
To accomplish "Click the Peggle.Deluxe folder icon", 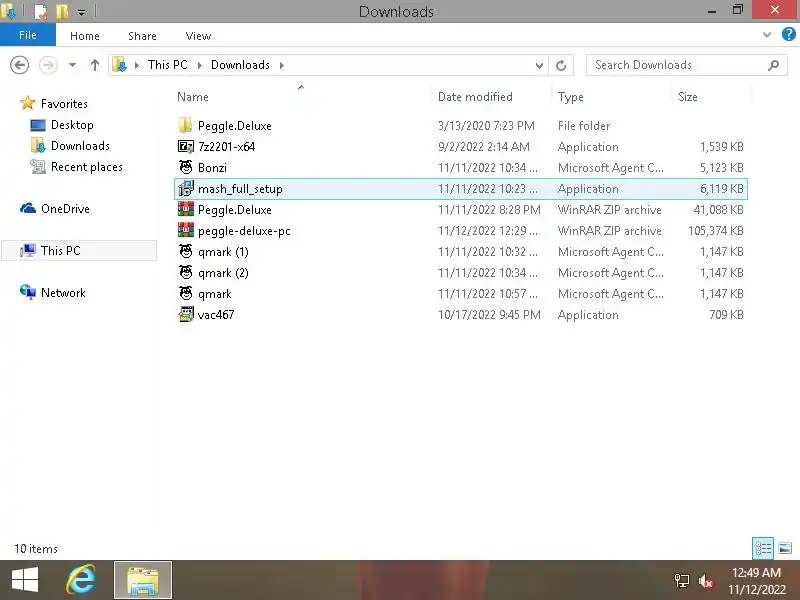I will pyautogui.click(x=186, y=126).
